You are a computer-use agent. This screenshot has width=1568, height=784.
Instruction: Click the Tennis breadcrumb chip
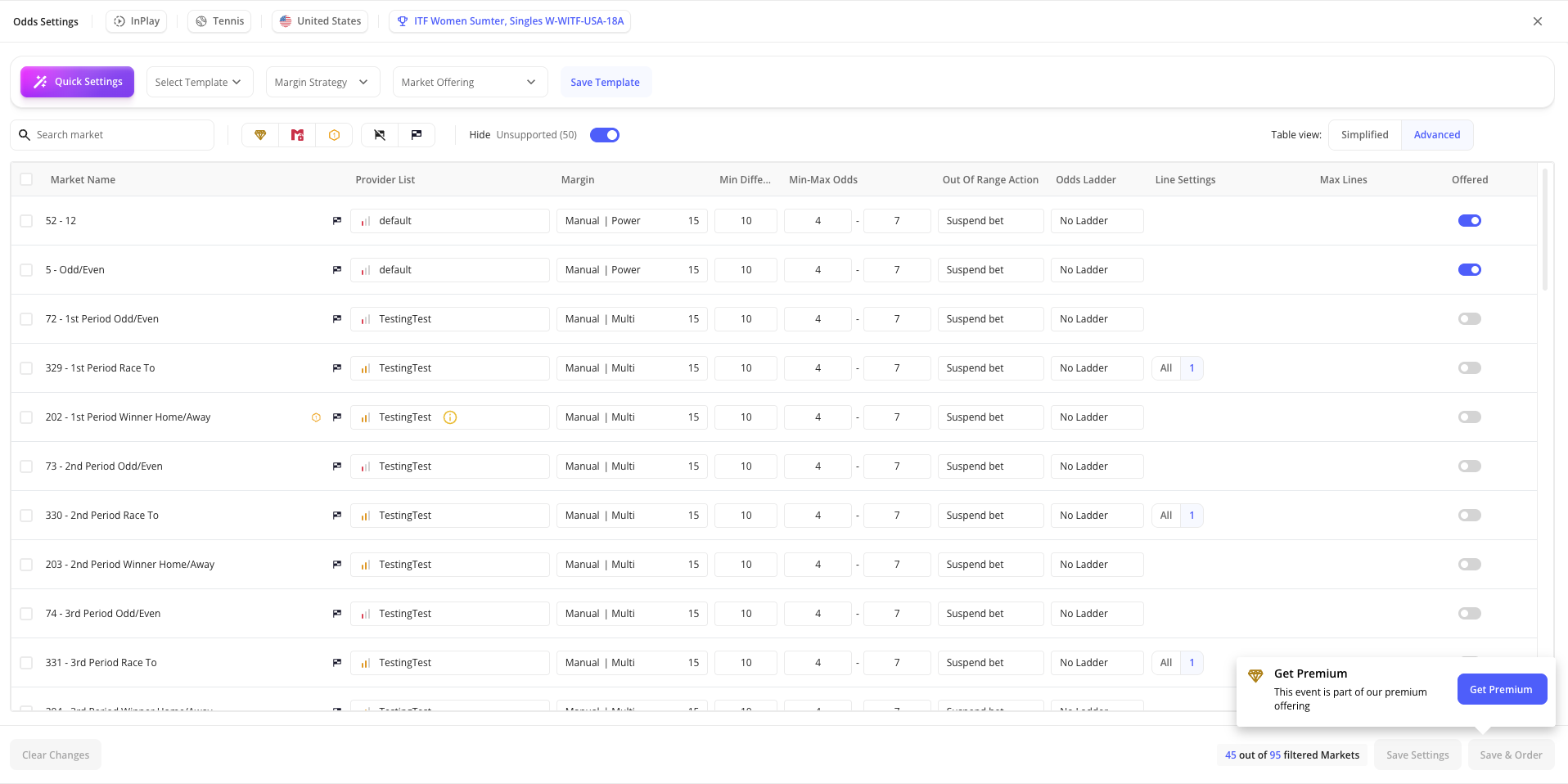tap(219, 21)
